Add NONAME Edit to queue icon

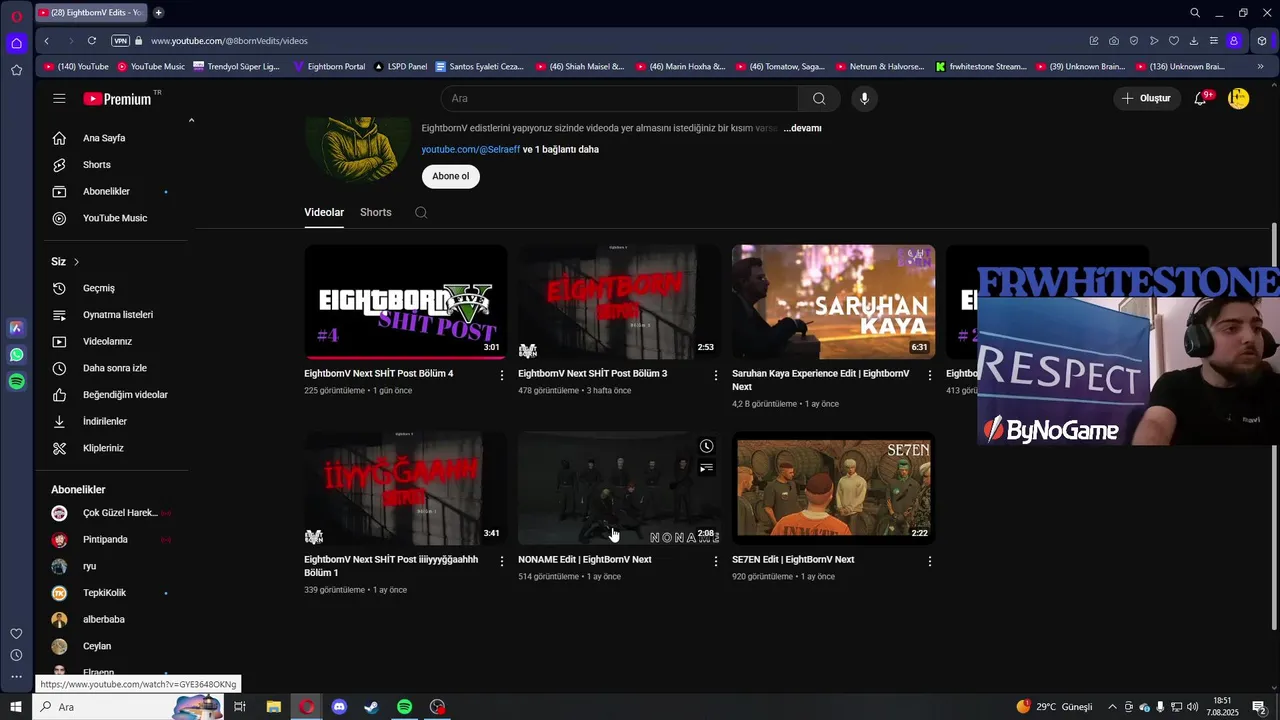[x=706, y=468]
